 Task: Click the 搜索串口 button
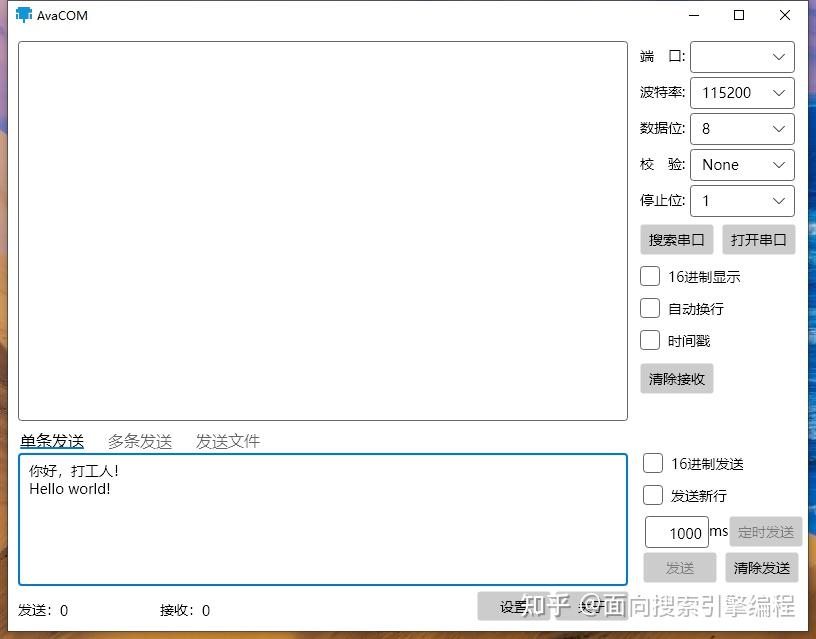coord(677,239)
